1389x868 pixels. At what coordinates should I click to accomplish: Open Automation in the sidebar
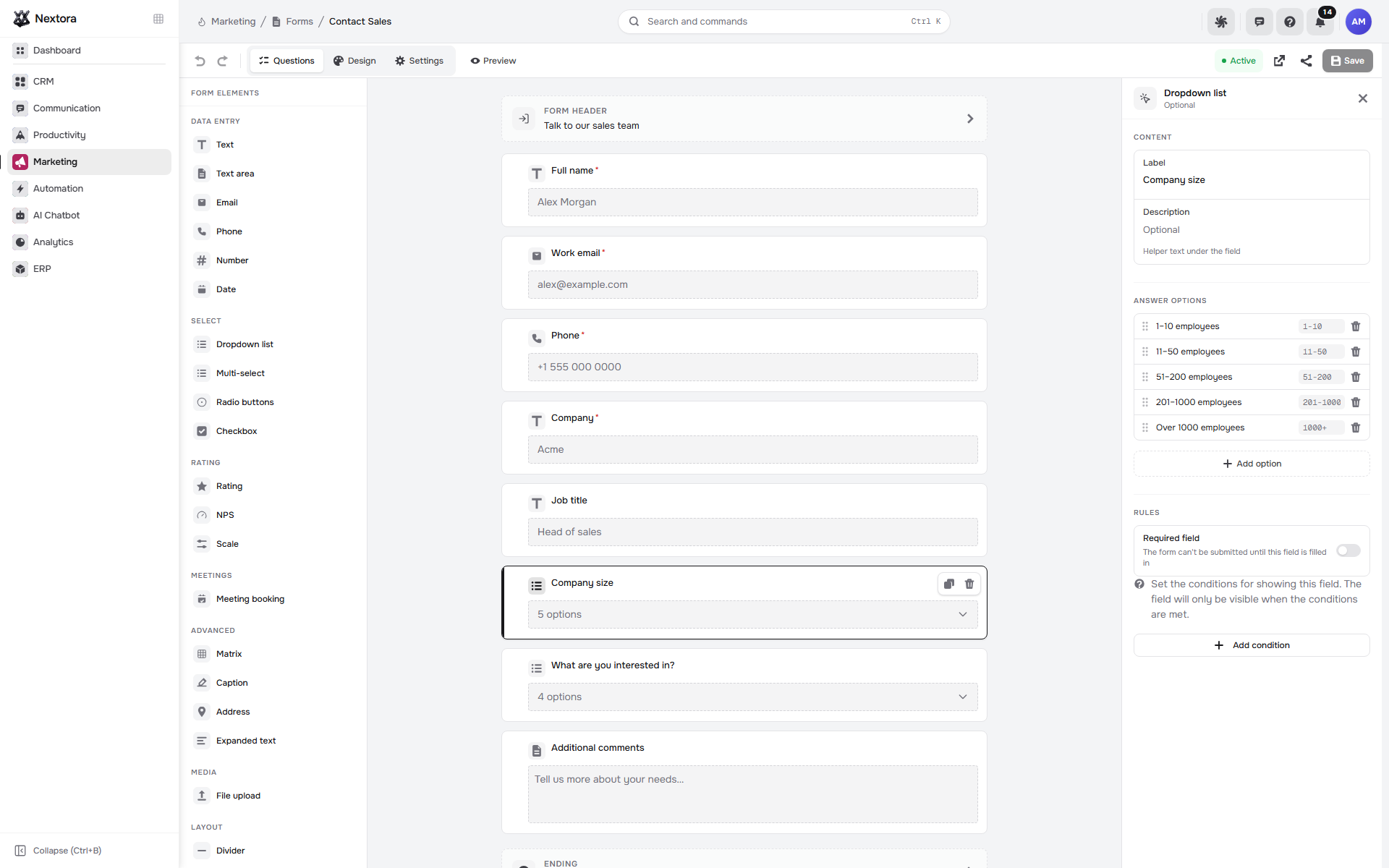click(90, 189)
